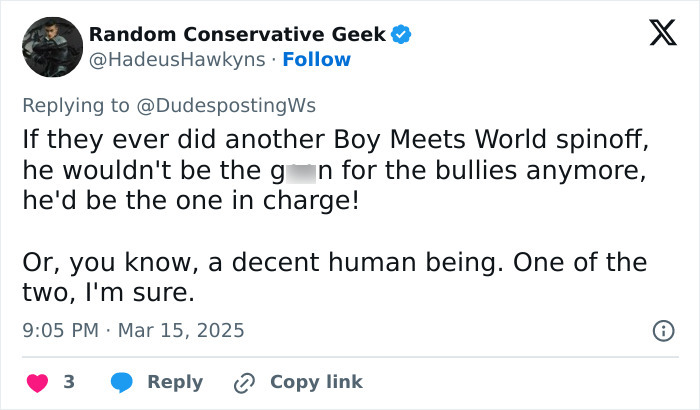The image size is (700, 410).
Task: Open the tweet info circle icon
Action: pyautogui.click(x=662, y=330)
